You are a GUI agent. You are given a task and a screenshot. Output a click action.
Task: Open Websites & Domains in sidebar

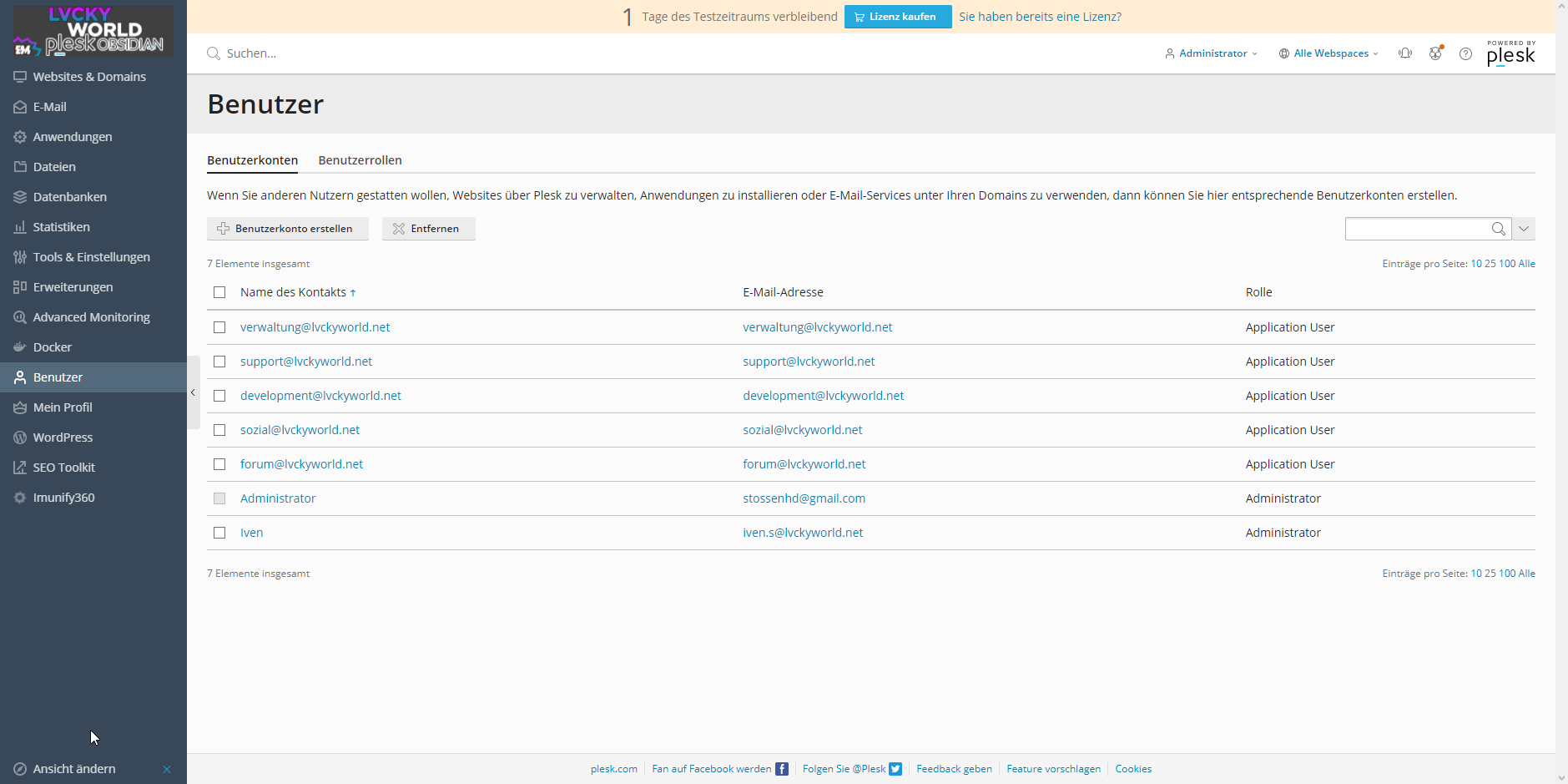[x=89, y=77]
